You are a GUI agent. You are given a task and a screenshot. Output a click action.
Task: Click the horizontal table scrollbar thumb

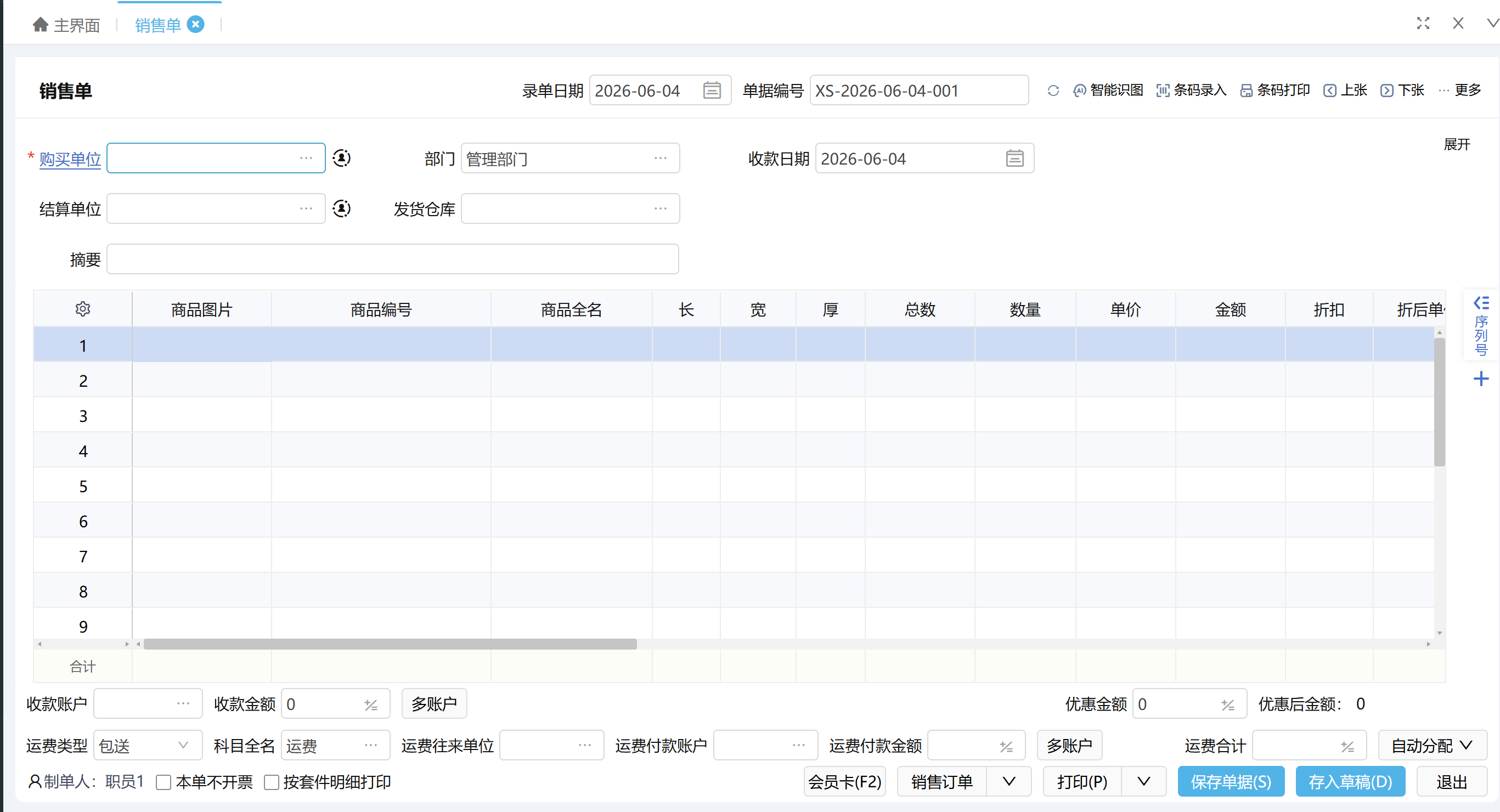pyautogui.click(x=390, y=644)
